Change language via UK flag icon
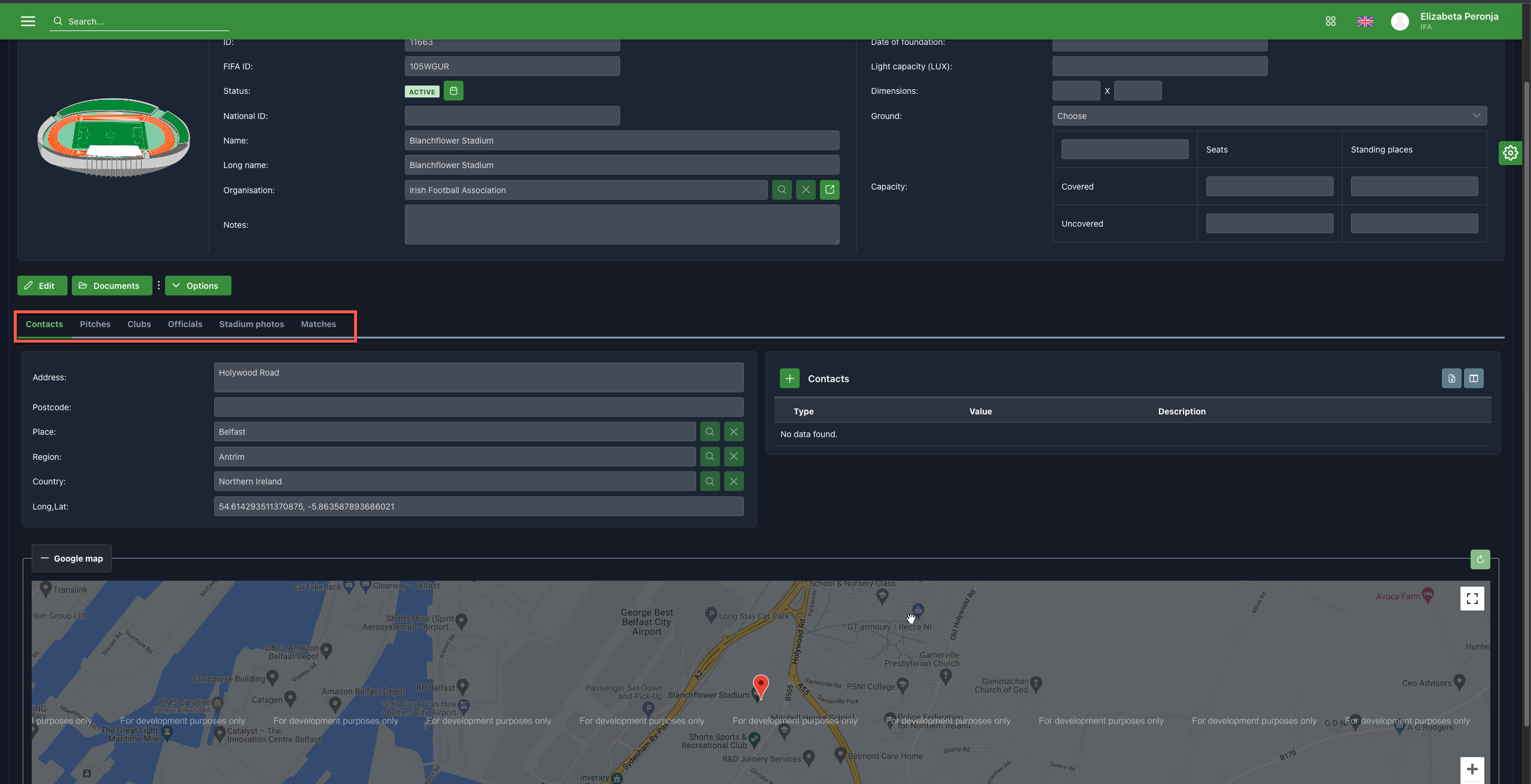 tap(1365, 22)
